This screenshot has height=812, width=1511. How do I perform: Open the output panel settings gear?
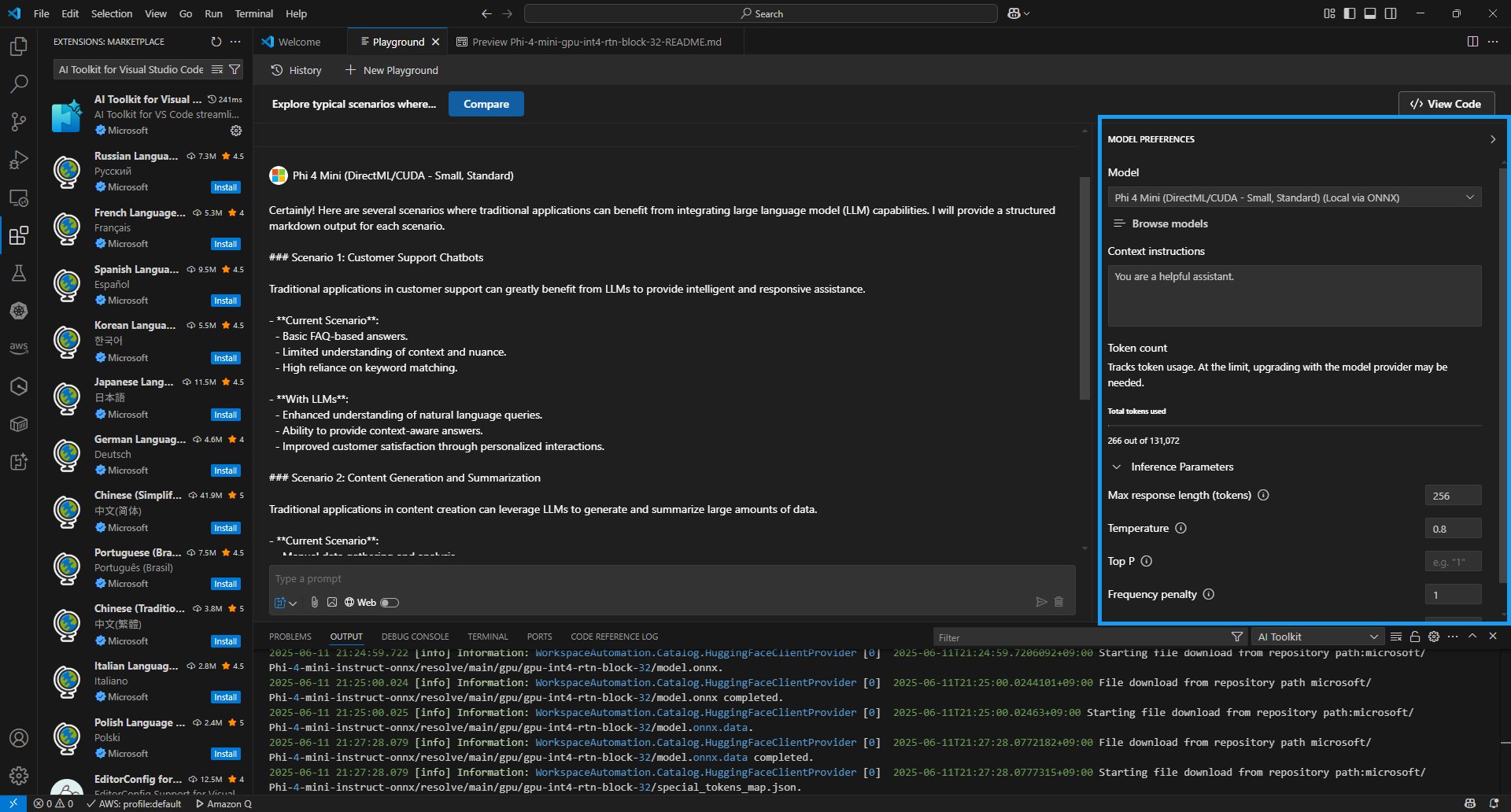click(x=1434, y=637)
